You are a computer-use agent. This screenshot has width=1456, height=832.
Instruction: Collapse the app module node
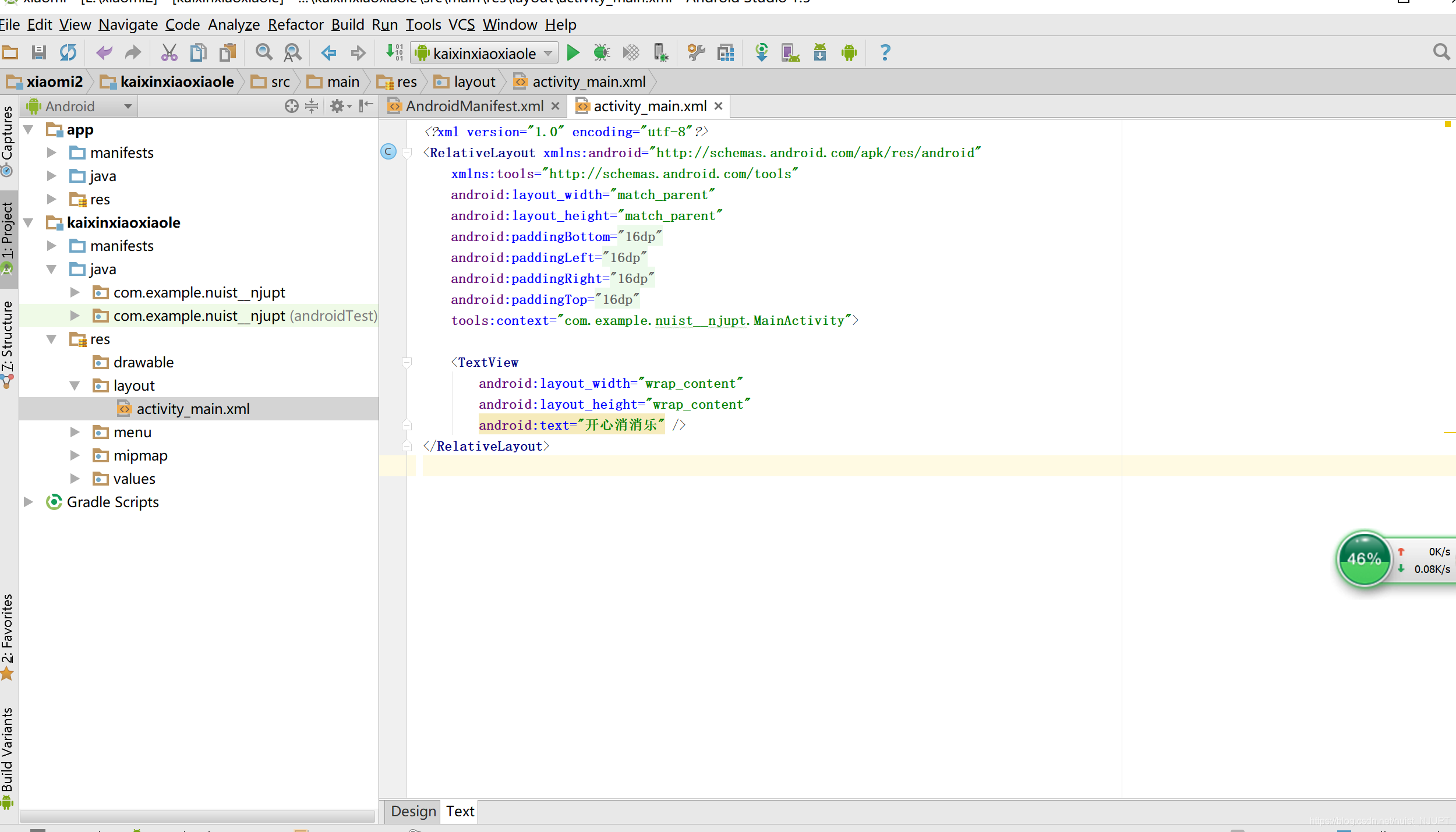click(x=28, y=129)
